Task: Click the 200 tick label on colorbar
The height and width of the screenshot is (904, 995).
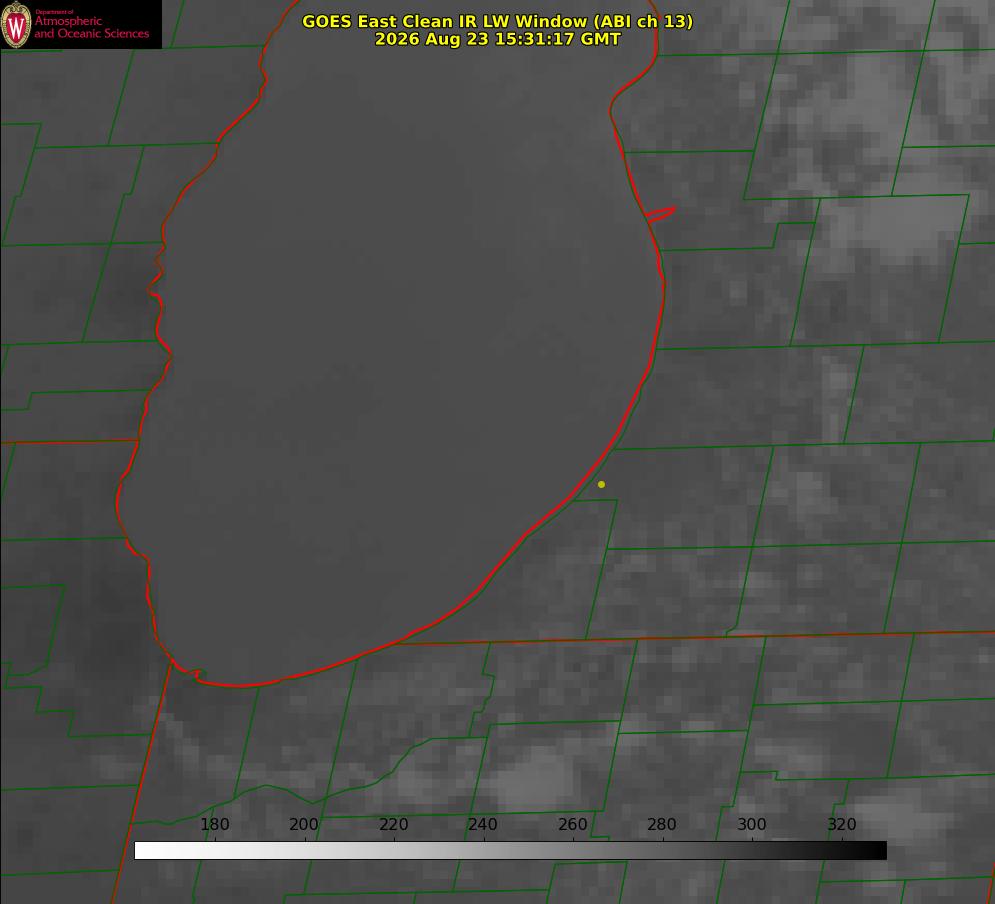Action: pos(304,824)
